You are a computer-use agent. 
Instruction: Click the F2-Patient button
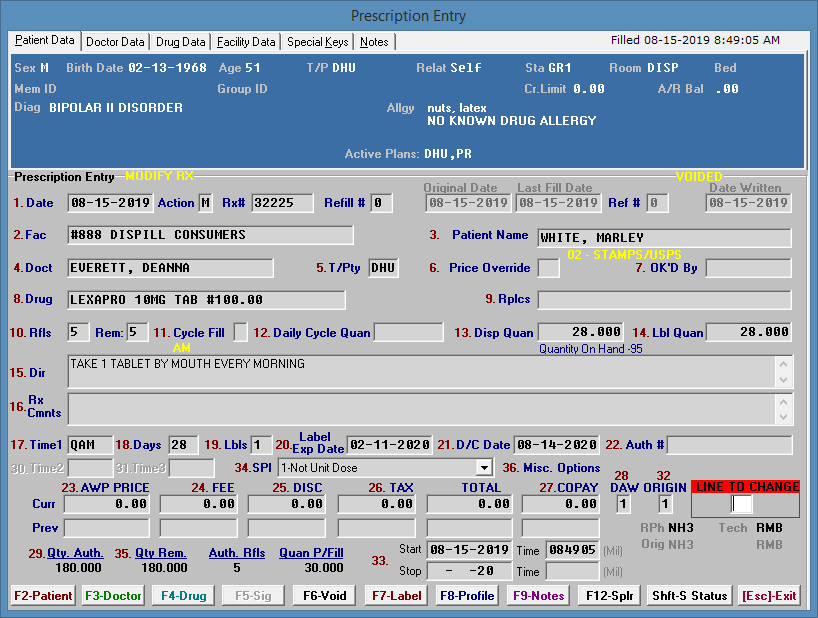tap(43, 596)
